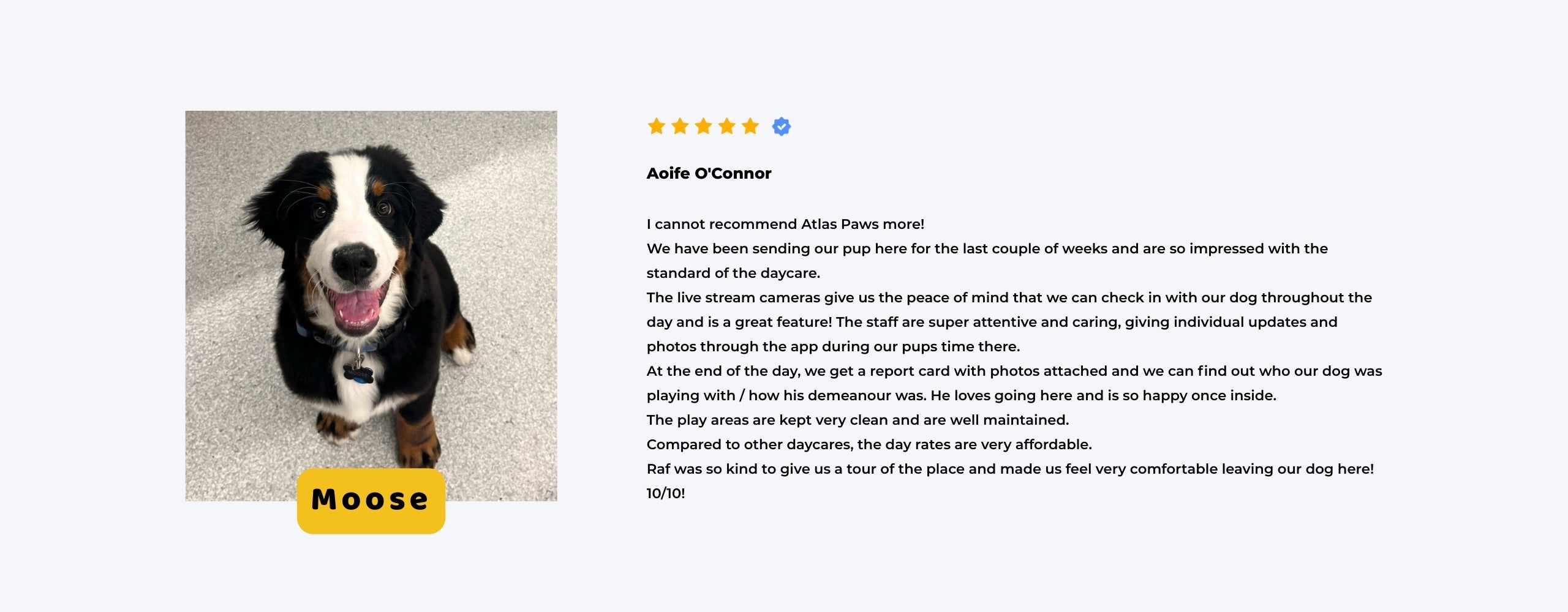Viewport: 1568px width, 612px height.
Task: Open the Bernese puppy photo
Action: pos(371,305)
